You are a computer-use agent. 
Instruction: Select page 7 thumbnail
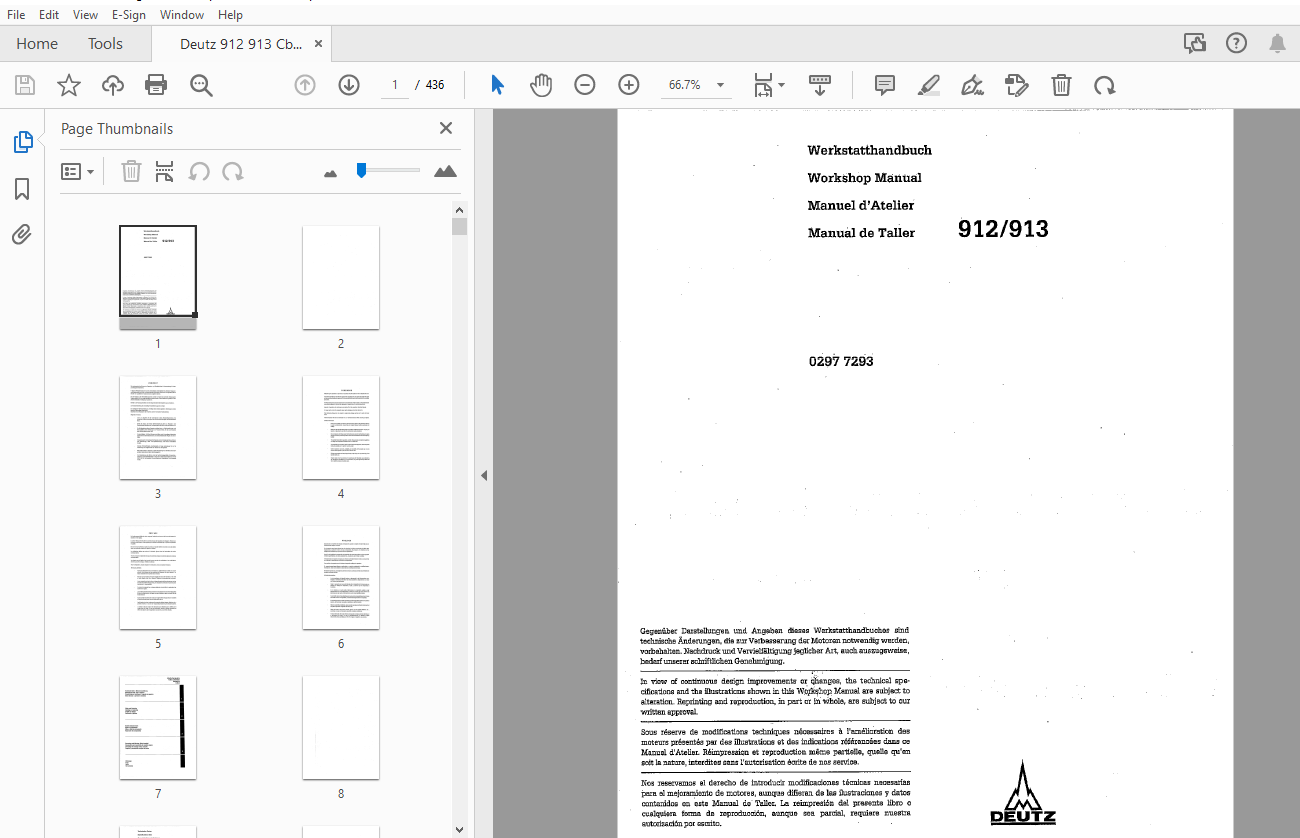click(158, 727)
